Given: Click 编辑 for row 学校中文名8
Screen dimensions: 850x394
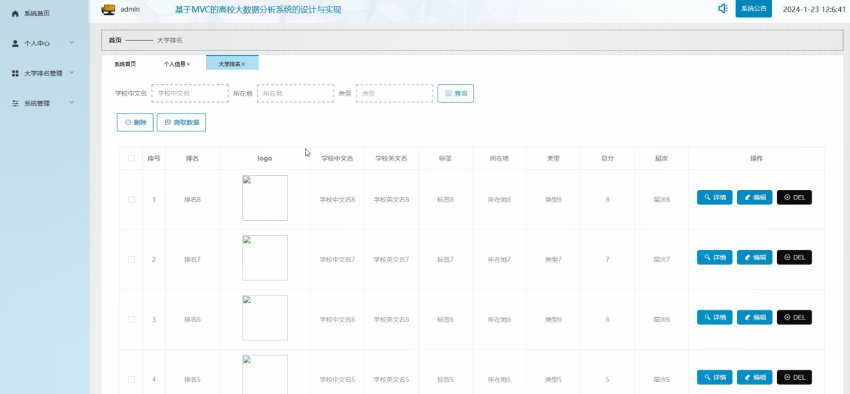Looking at the screenshot, I should [x=755, y=197].
